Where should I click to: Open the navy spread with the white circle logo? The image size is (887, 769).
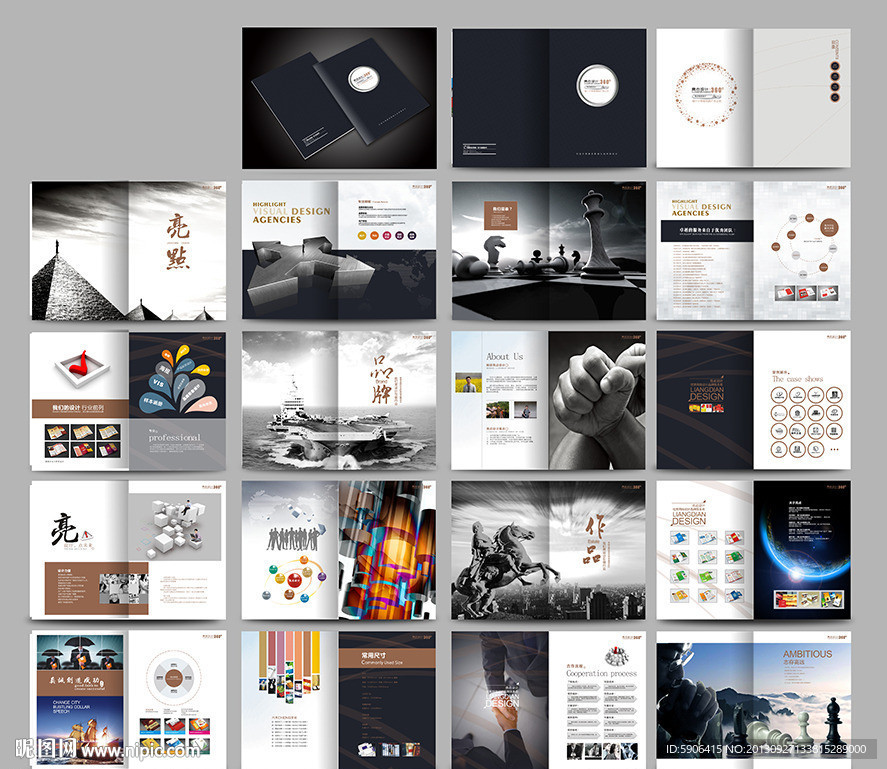549,98
